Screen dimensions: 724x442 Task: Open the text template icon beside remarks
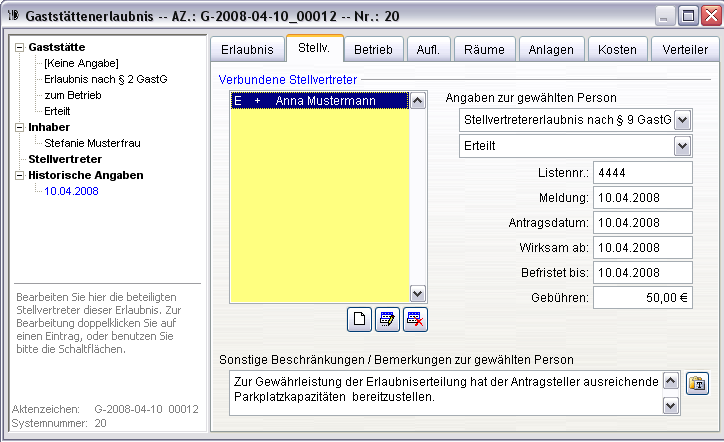(x=697, y=383)
